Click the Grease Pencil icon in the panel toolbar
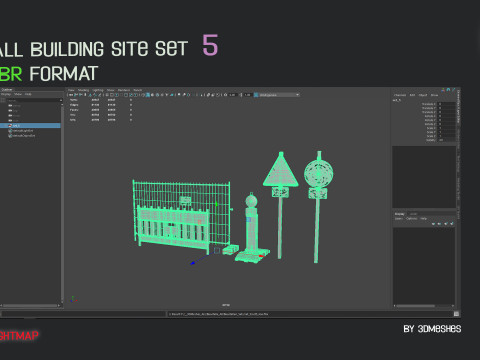 coord(100,95)
